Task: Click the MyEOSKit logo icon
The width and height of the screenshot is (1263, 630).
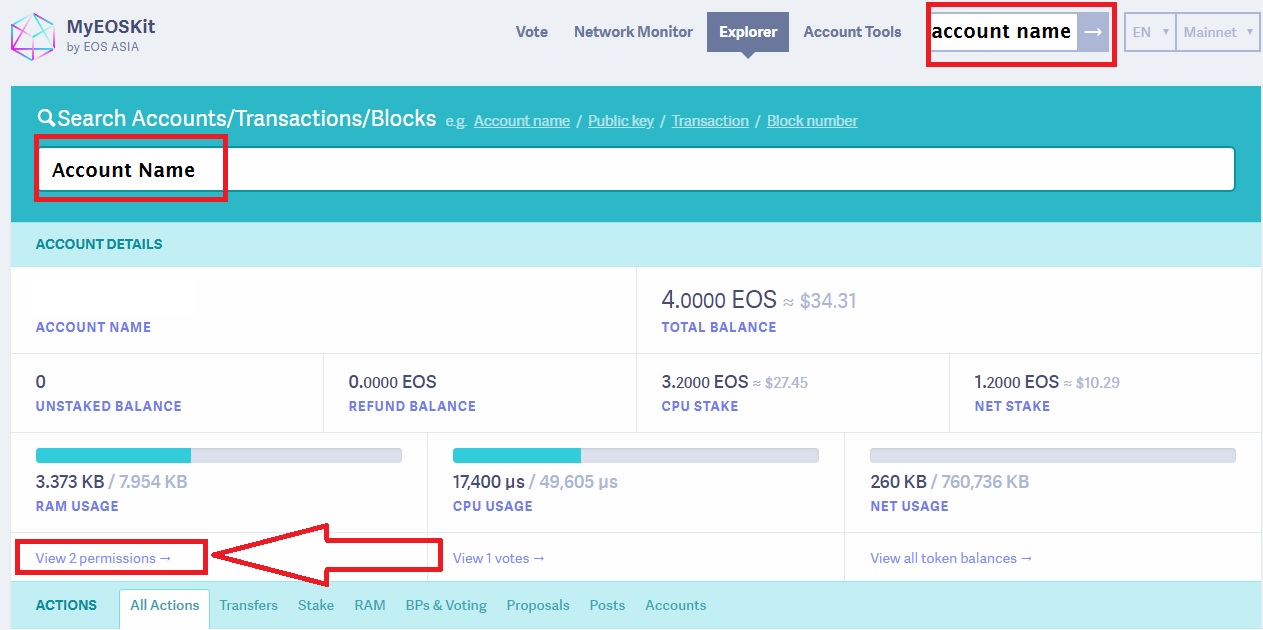Action: pyautogui.click(x=32, y=36)
